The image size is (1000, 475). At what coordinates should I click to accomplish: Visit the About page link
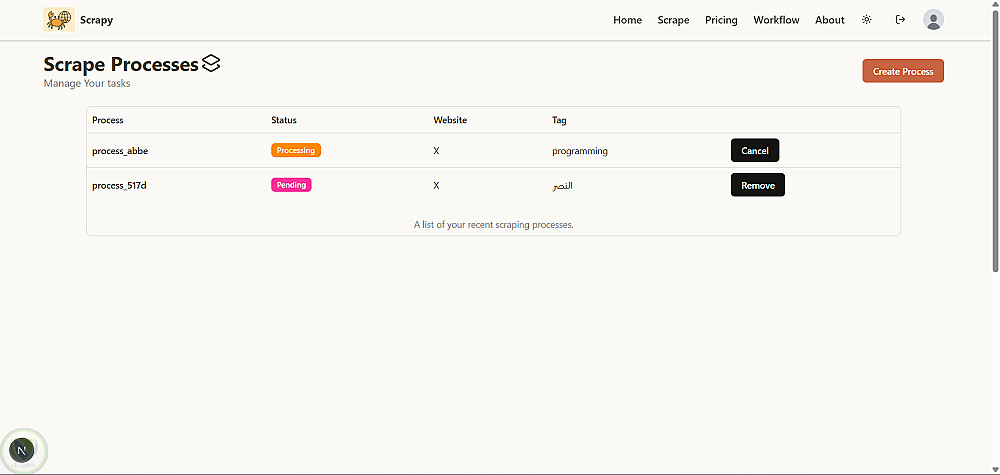829,20
